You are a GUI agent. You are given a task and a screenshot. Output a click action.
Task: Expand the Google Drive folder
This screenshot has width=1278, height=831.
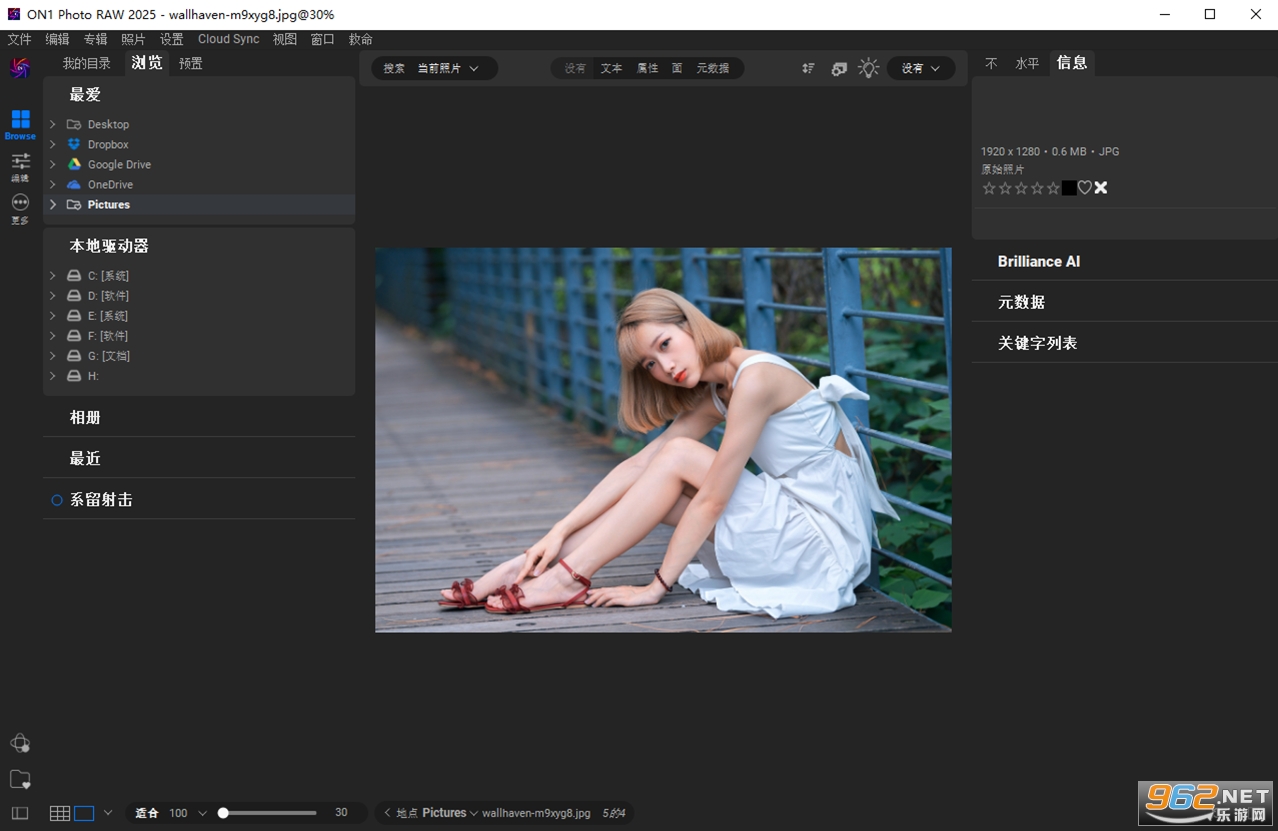coord(53,164)
